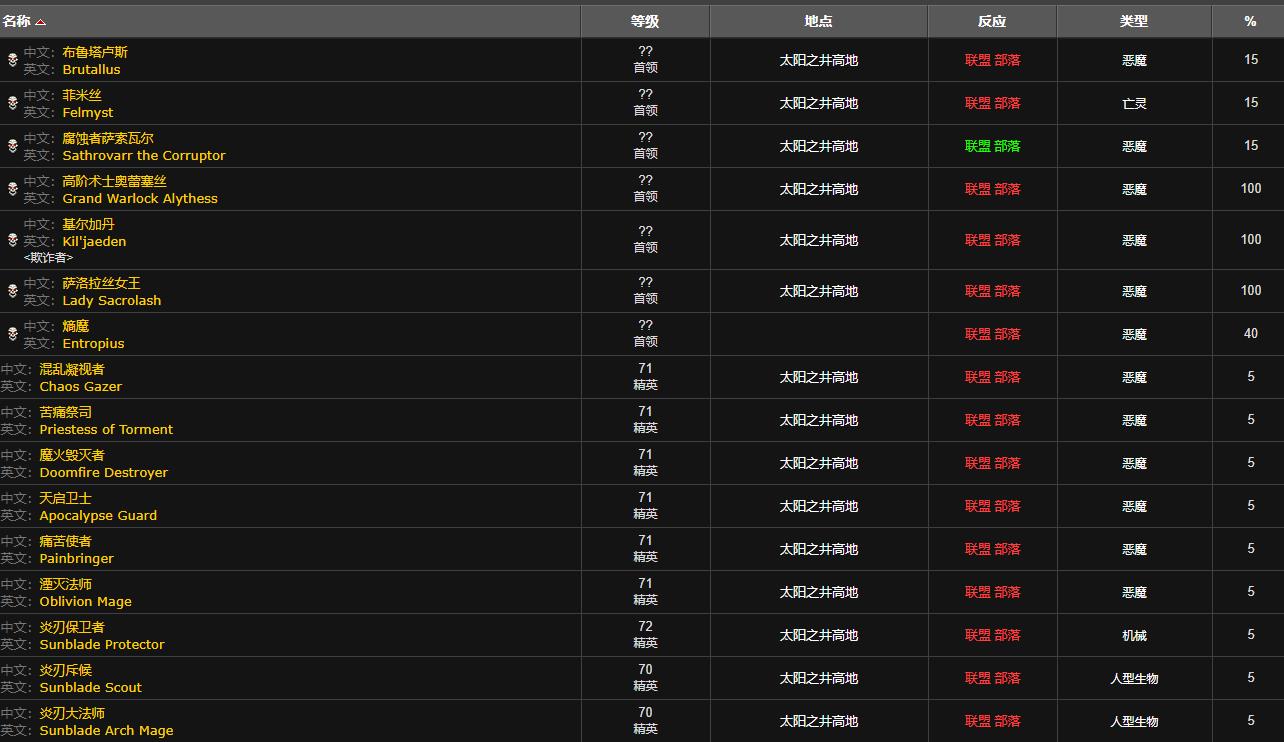Sort the table by 地点 column header

818,21
